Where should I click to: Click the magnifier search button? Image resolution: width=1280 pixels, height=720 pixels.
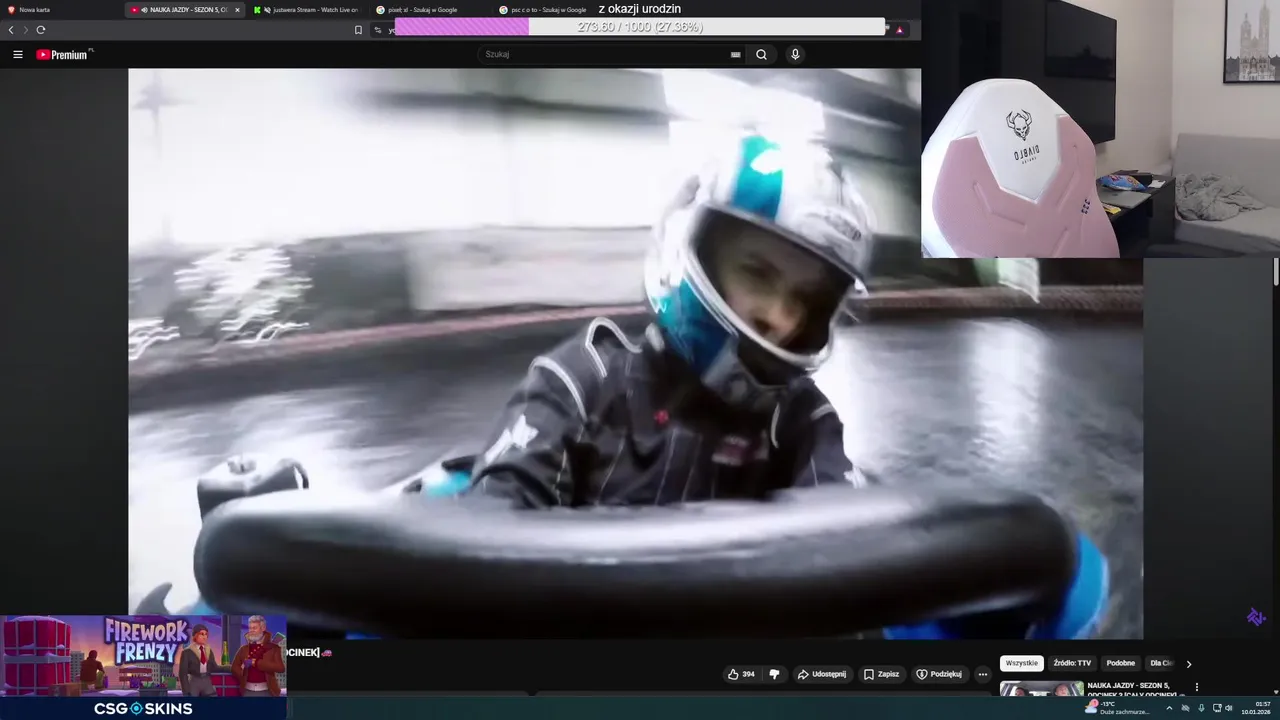coord(761,55)
